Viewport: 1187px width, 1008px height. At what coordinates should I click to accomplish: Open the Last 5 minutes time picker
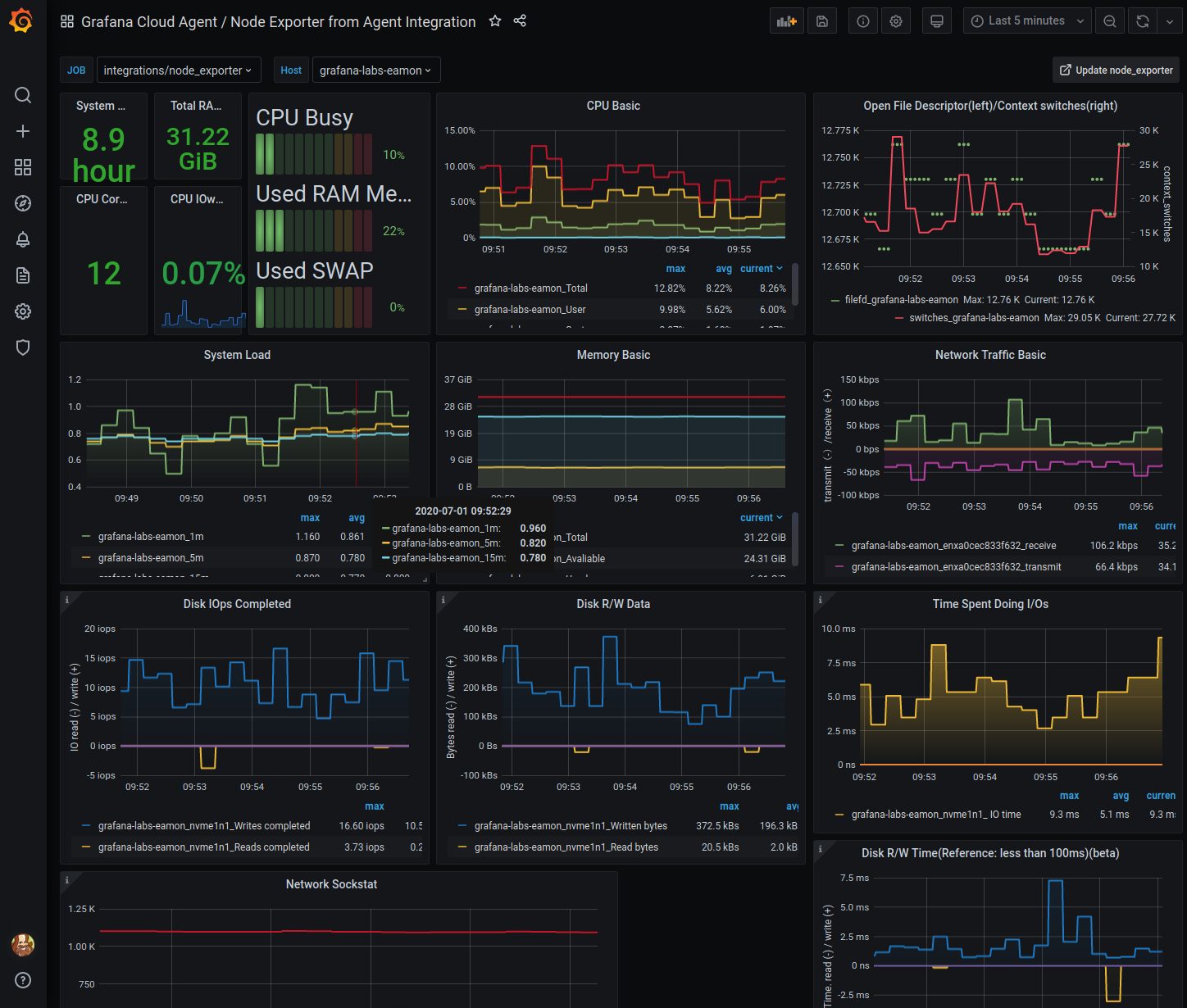[x=1027, y=21]
